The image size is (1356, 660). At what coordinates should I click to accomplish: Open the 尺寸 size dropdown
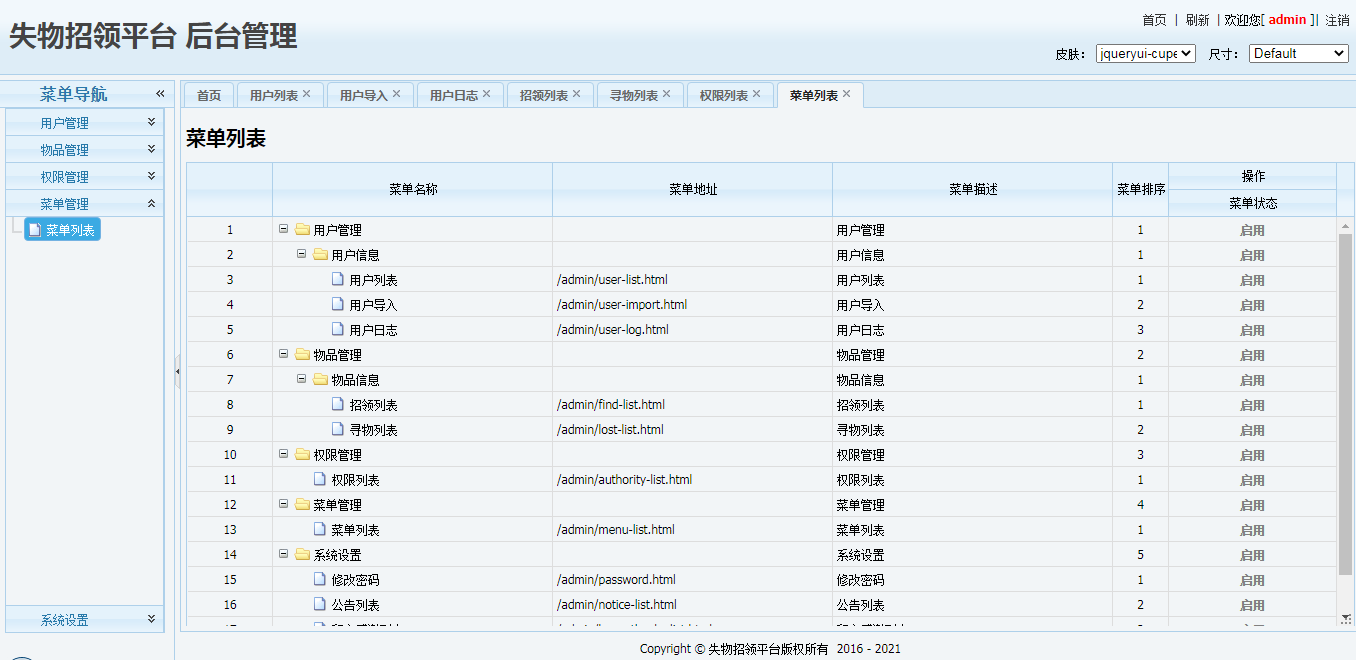(x=1298, y=54)
